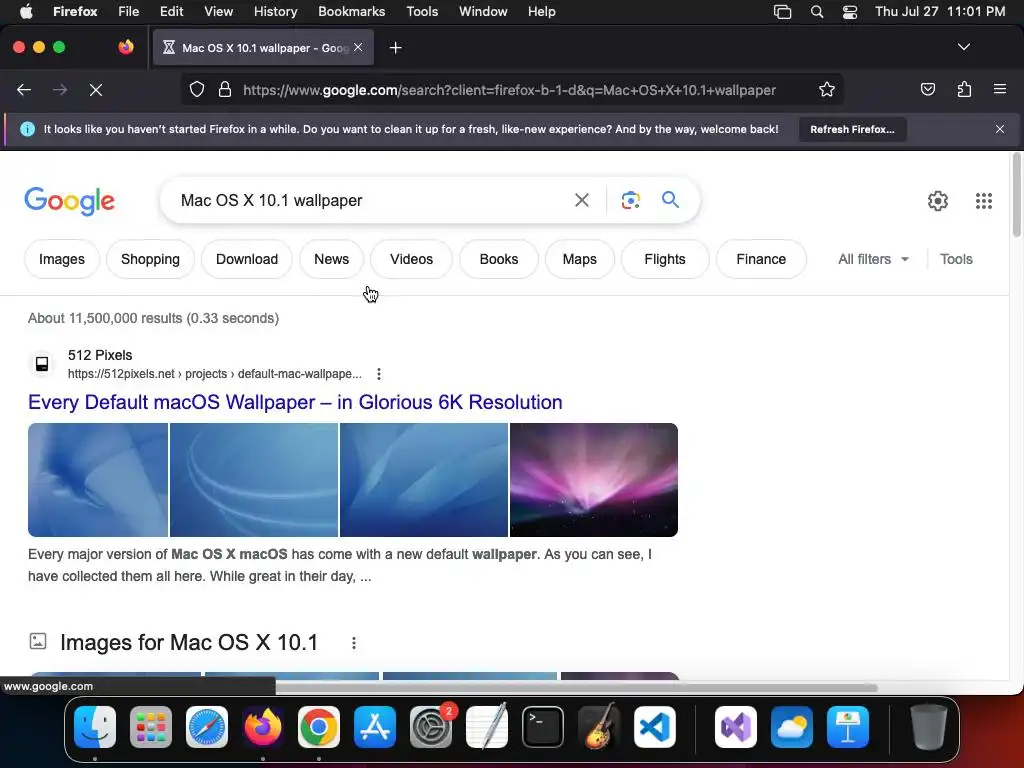Open the third blue wallpaper thumbnail
1024x768 pixels.
[424, 480]
